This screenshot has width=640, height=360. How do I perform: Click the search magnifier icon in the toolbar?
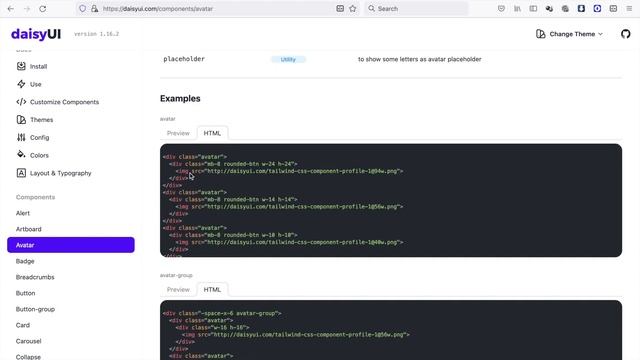tap(371, 9)
